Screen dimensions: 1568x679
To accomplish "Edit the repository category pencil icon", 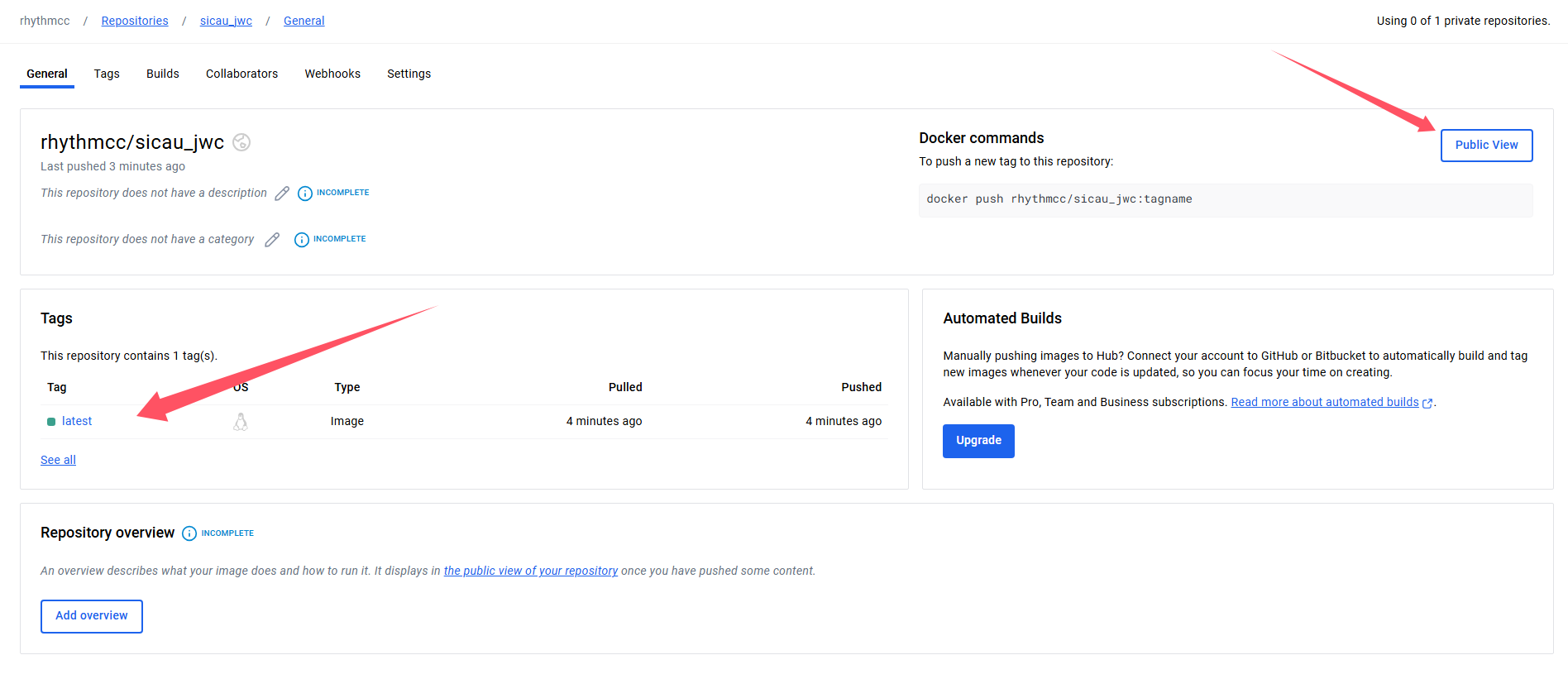I will 272,240.
